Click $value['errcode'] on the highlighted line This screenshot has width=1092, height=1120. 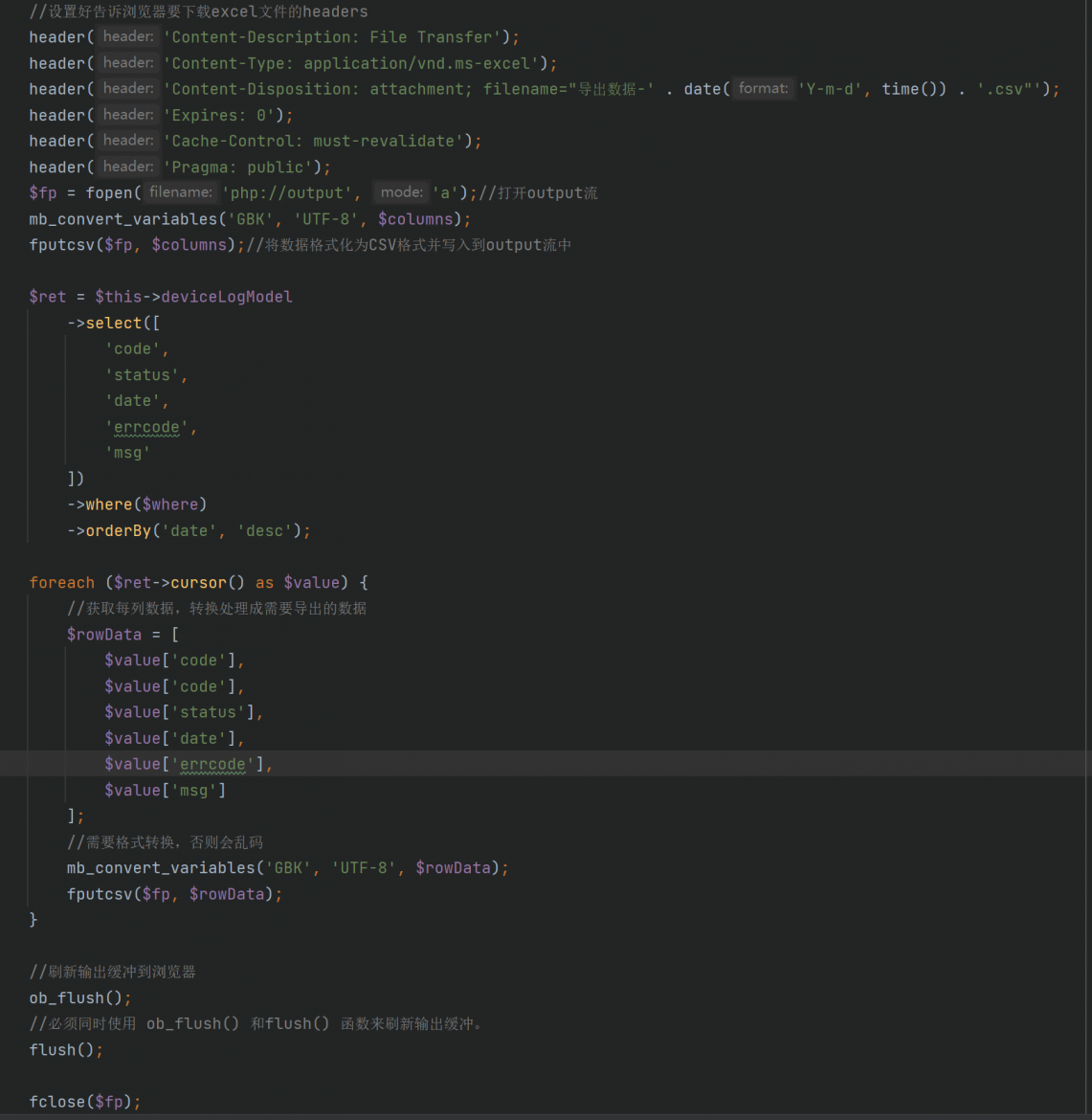tap(185, 764)
